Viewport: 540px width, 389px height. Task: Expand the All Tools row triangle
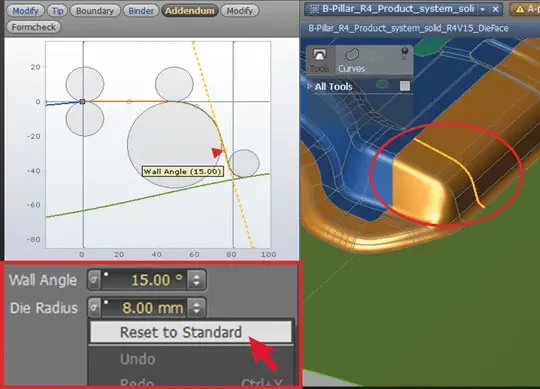(309, 86)
